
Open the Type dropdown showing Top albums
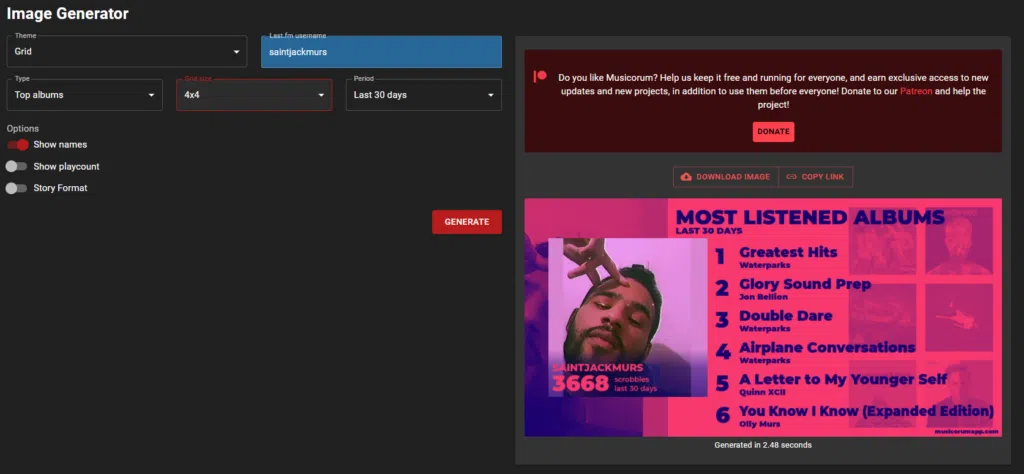(84, 95)
